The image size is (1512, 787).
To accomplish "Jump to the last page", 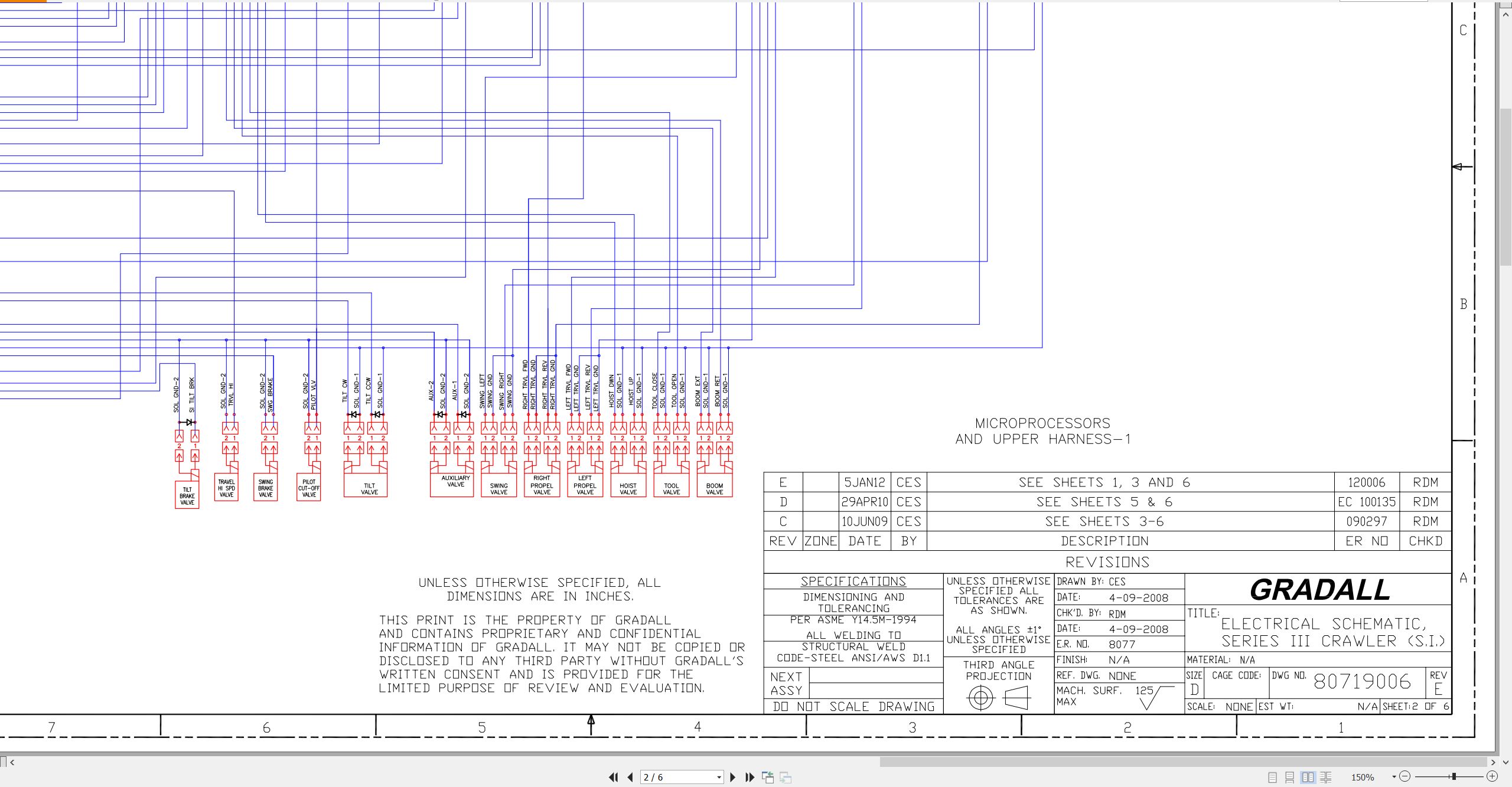I will 750,777.
